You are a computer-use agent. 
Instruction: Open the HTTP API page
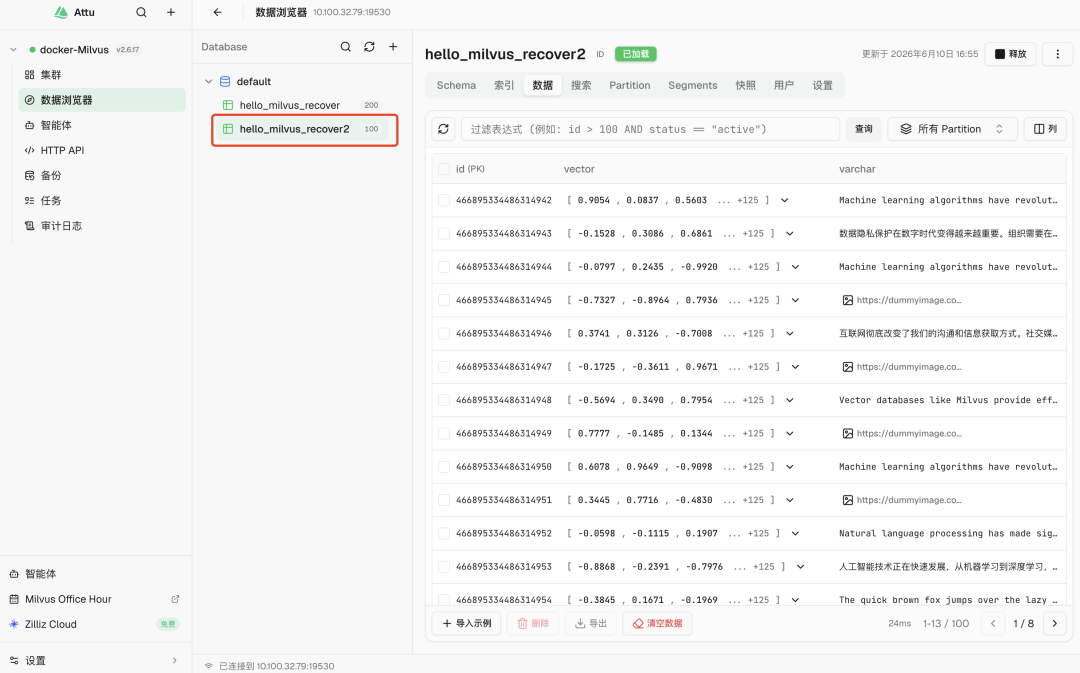(x=102, y=150)
